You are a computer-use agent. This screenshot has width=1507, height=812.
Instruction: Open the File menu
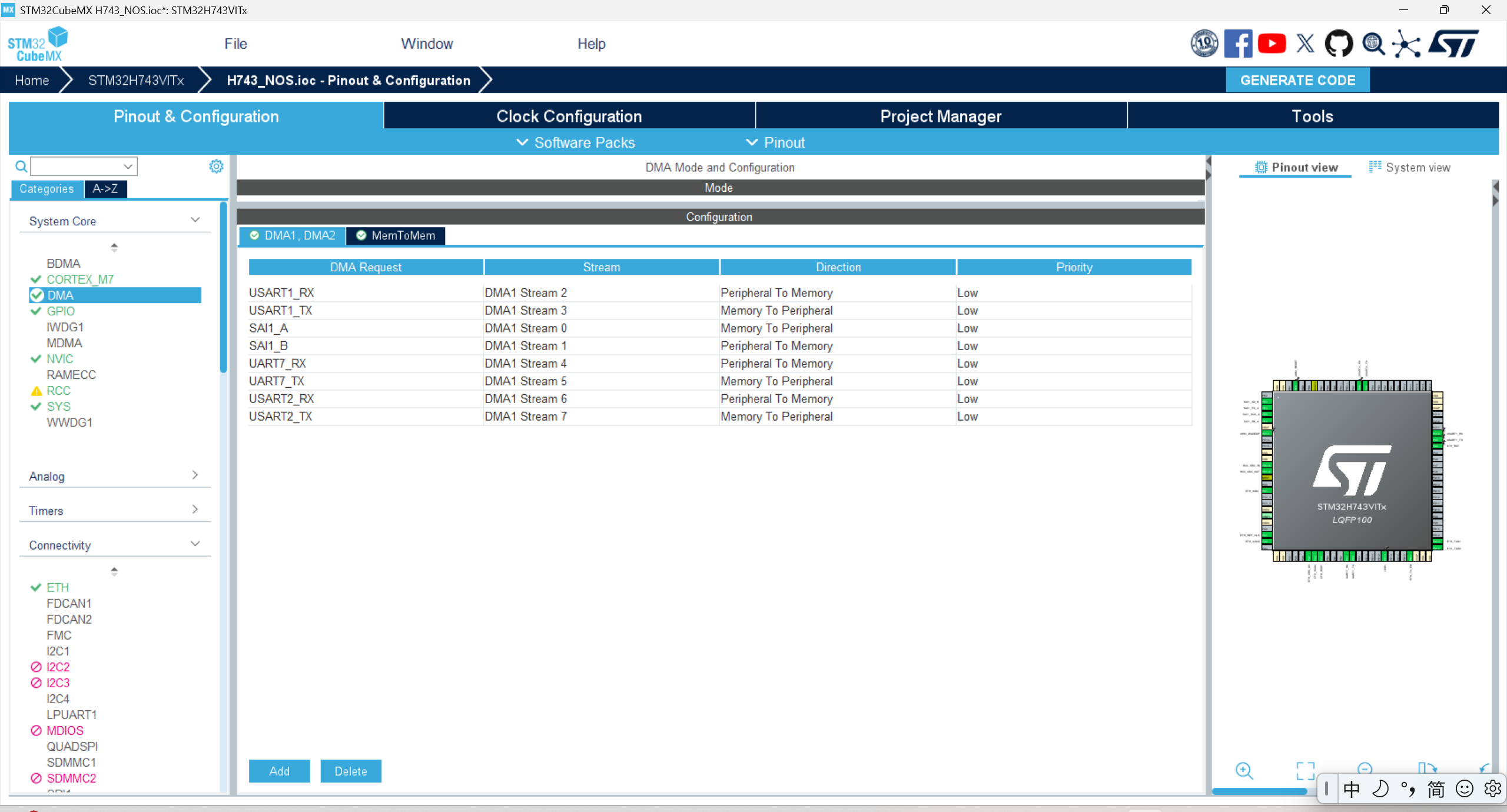pyautogui.click(x=235, y=44)
